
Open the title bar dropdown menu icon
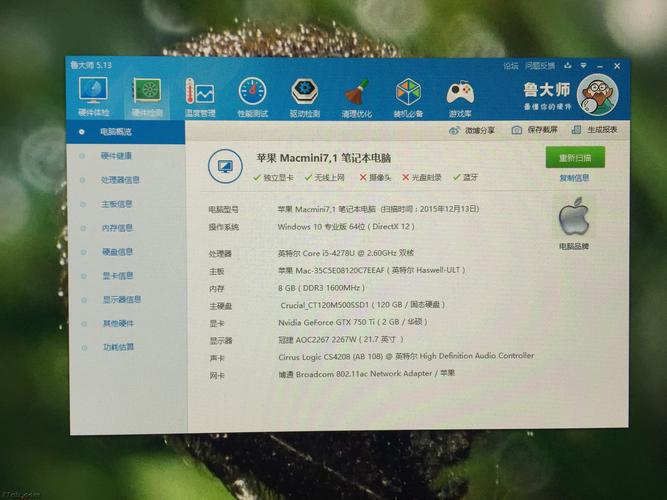click(584, 66)
